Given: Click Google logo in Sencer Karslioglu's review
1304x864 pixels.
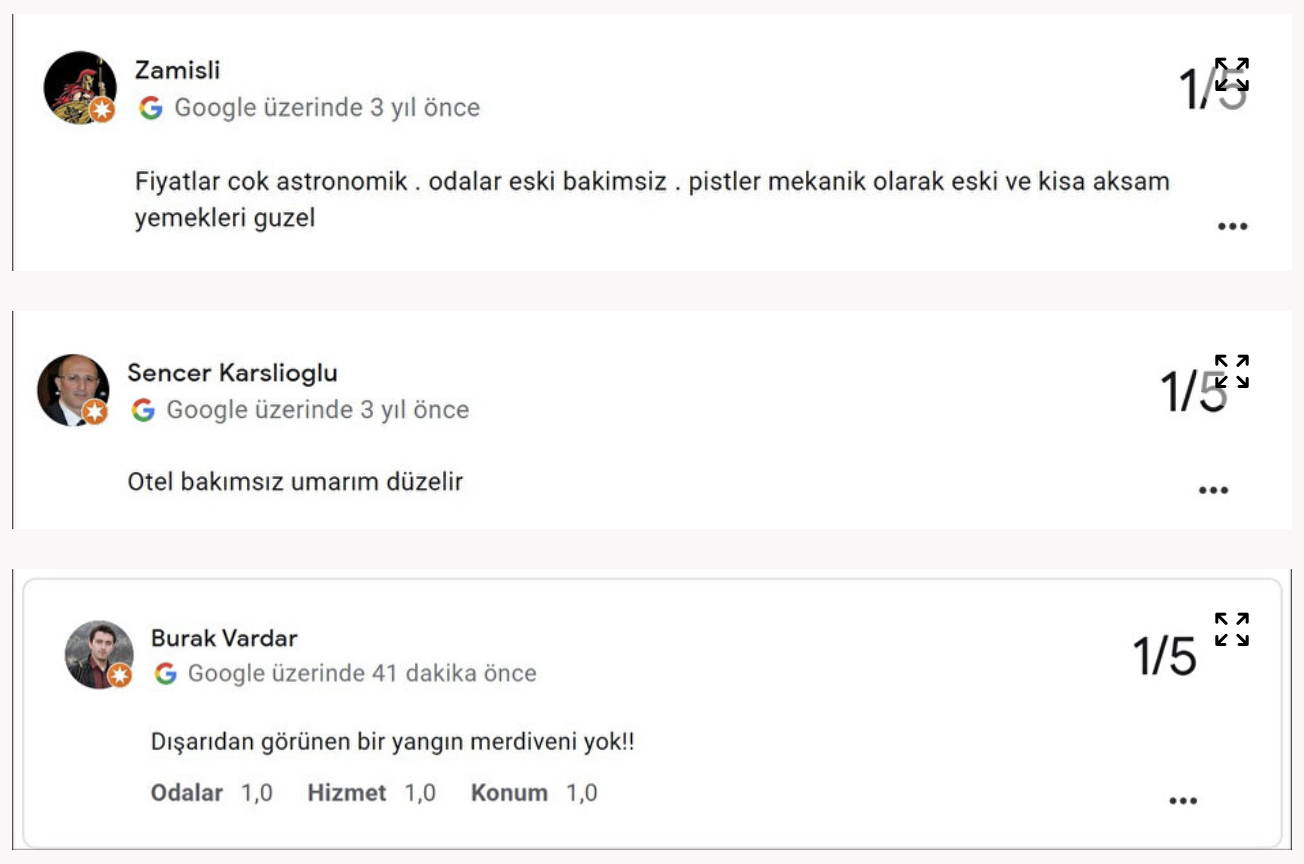Looking at the screenshot, I should 143,410.
